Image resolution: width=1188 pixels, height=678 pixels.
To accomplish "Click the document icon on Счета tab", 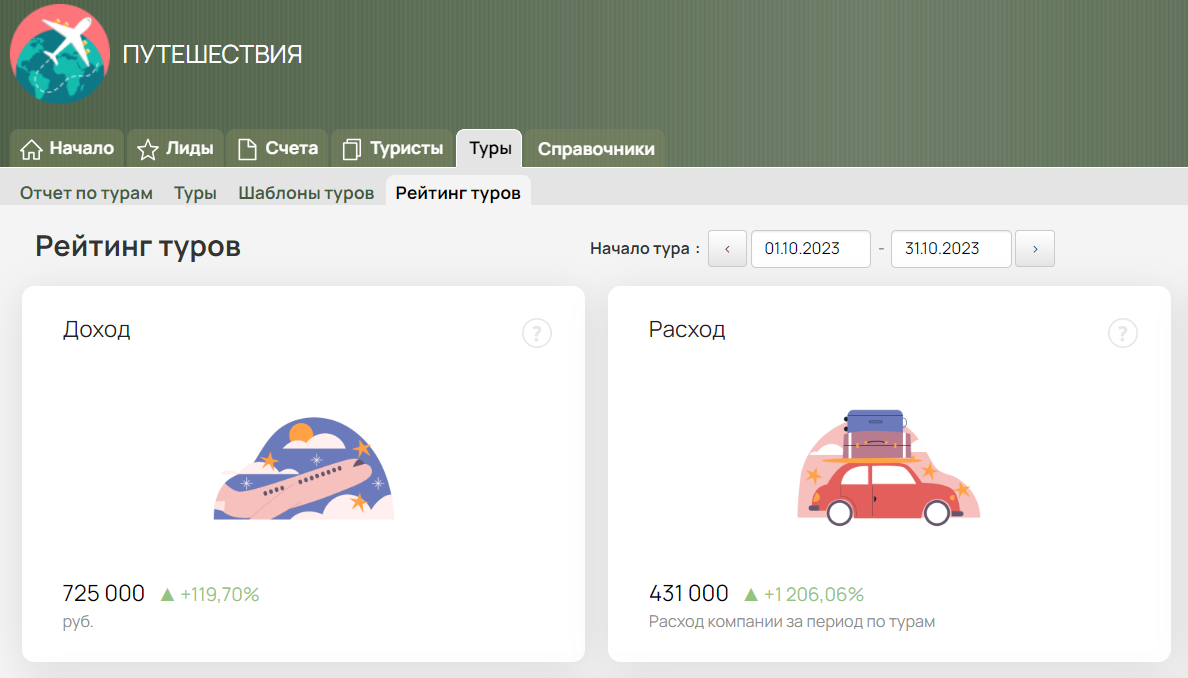I will coord(247,150).
